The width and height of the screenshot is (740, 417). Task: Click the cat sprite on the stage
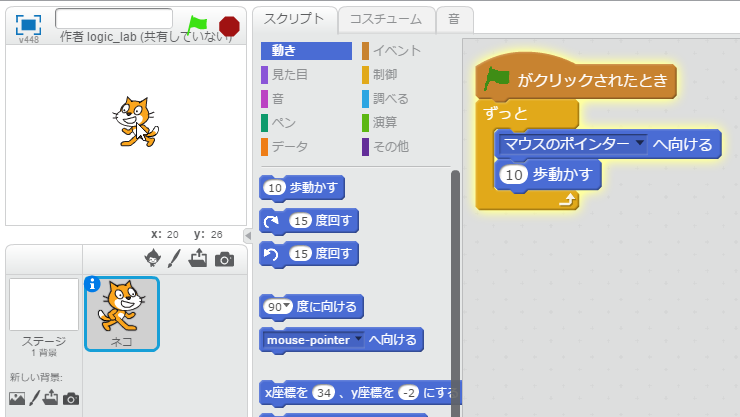(x=135, y=122)
